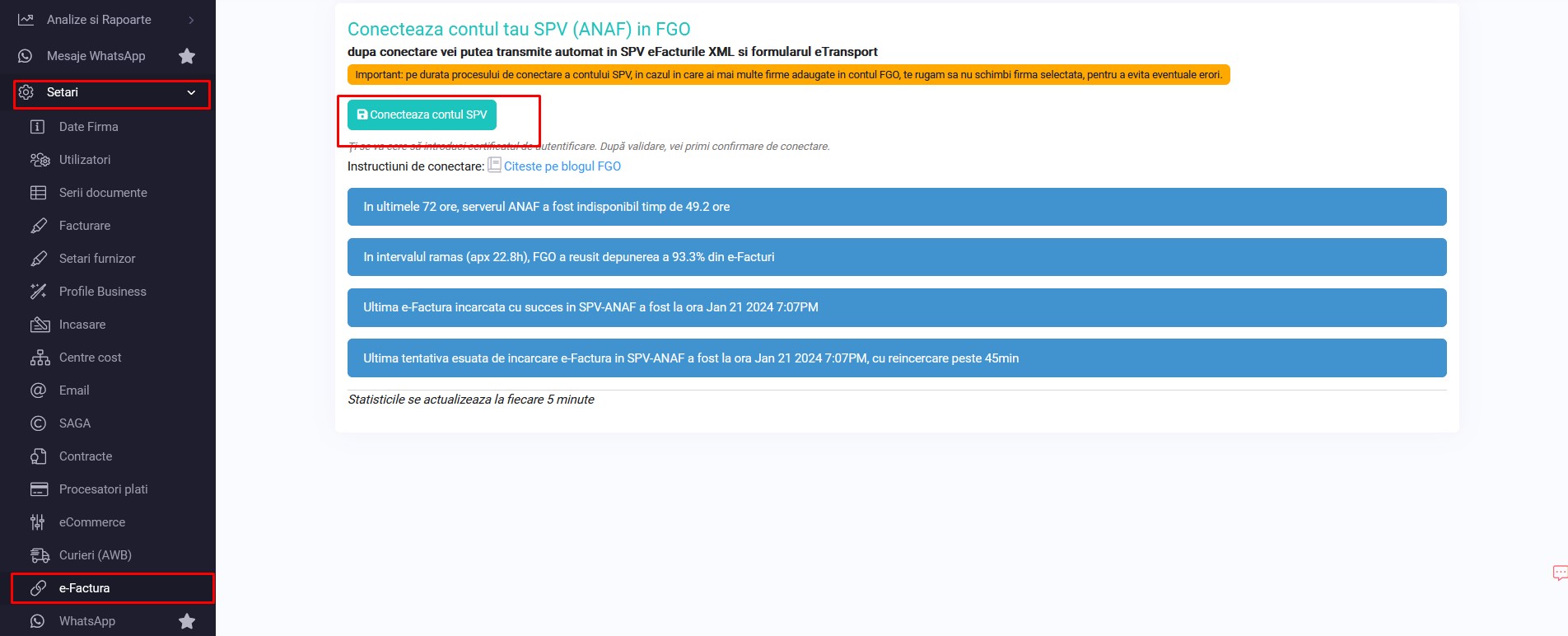Screen dimensions: 1568x636
Task: Click the save icon on Conecteaza button
Action: coord(362,115)
